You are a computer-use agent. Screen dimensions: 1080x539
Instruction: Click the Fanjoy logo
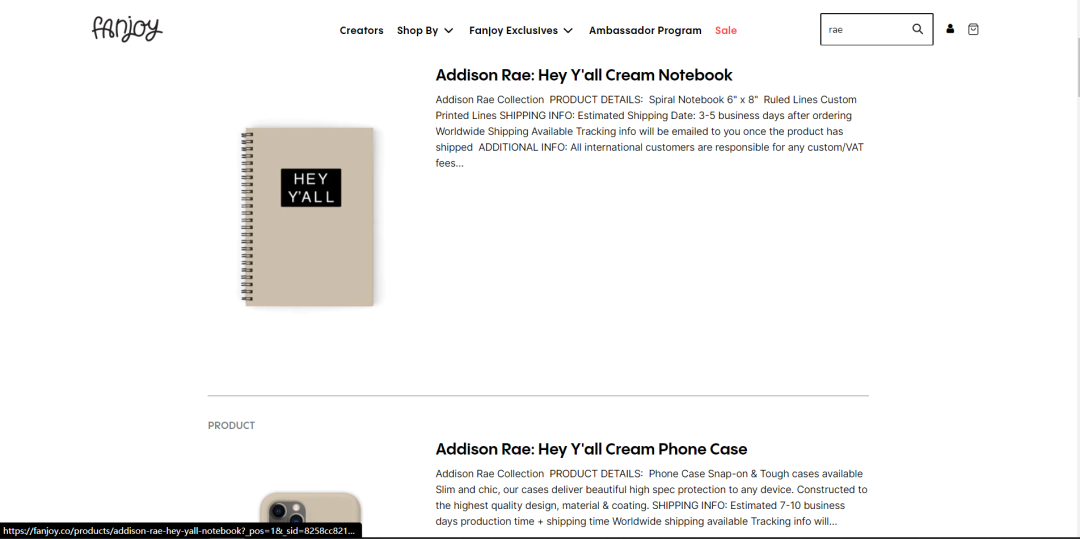(127, 28)
